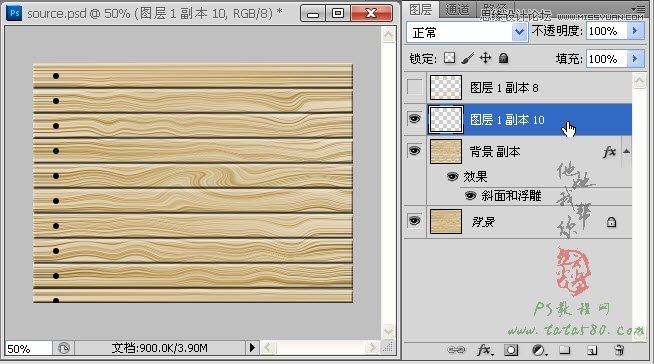Lock transparent pixels icon

pyautogui.click(x=449, y=58)
